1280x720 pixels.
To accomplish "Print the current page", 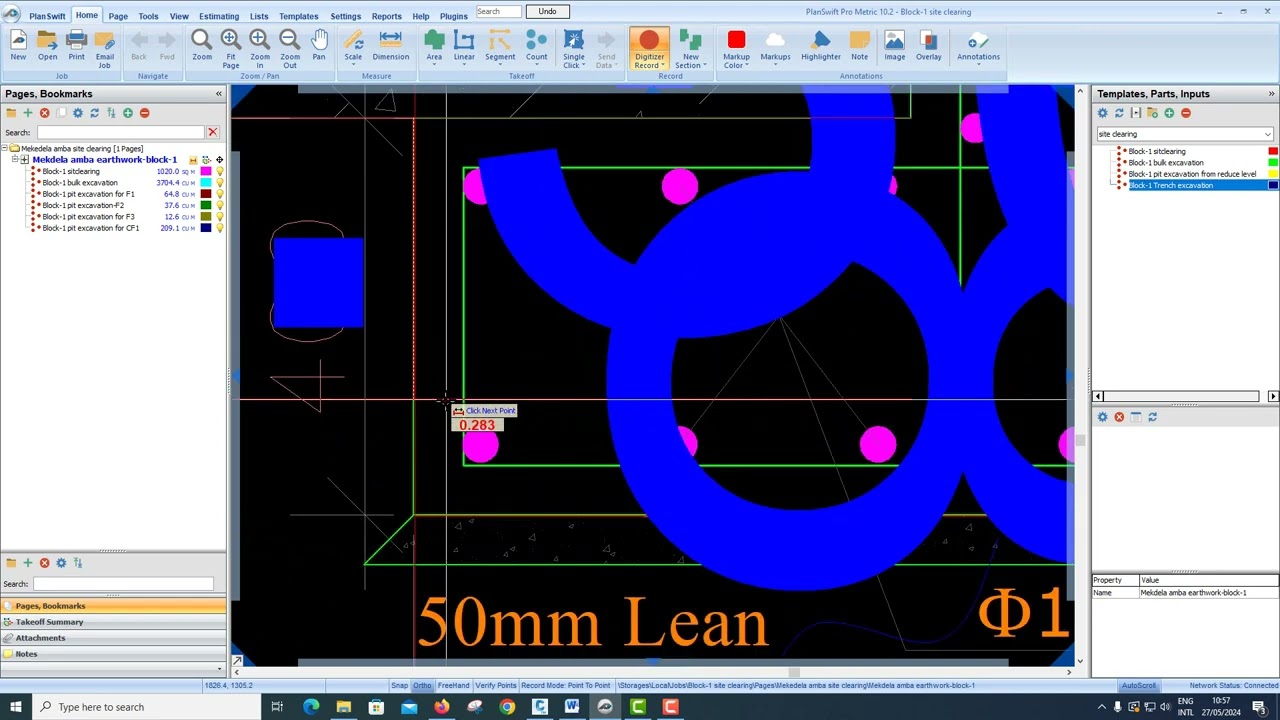I will point(77,45).
